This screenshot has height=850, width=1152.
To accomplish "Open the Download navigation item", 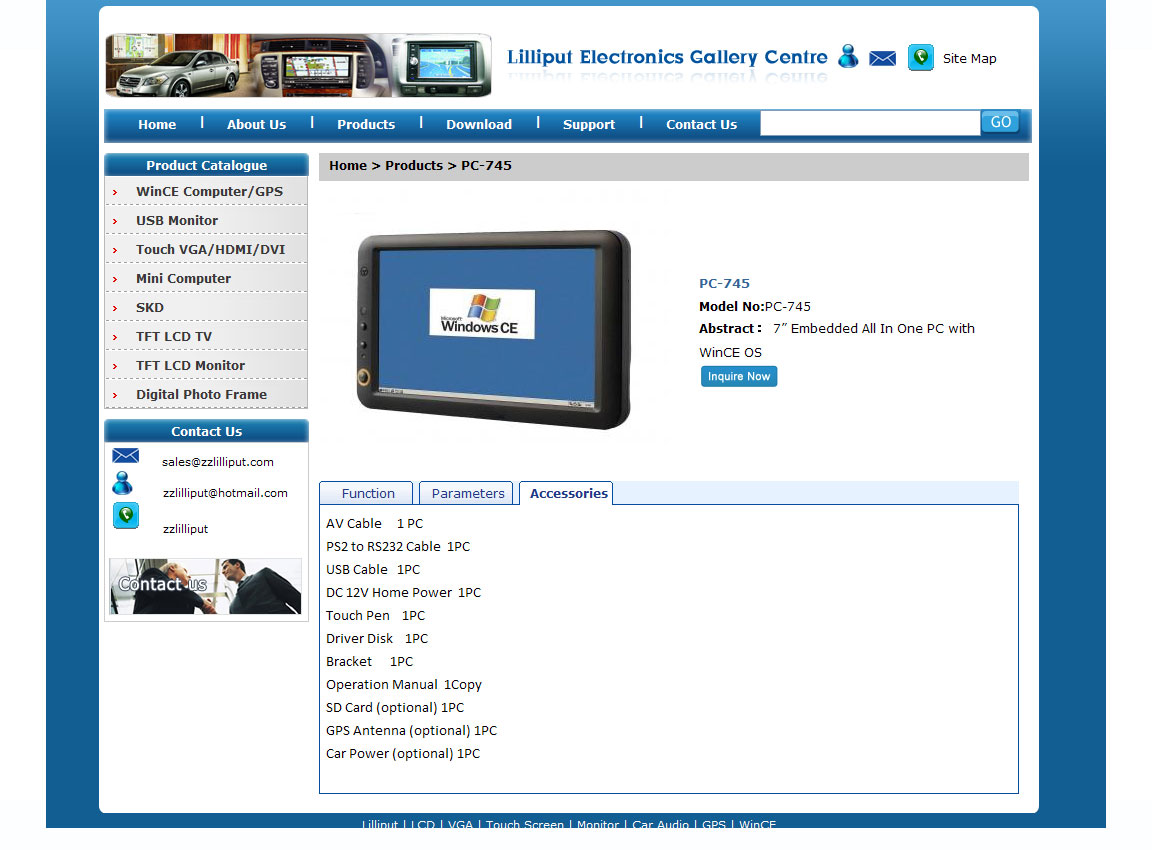I will [479, 124].
